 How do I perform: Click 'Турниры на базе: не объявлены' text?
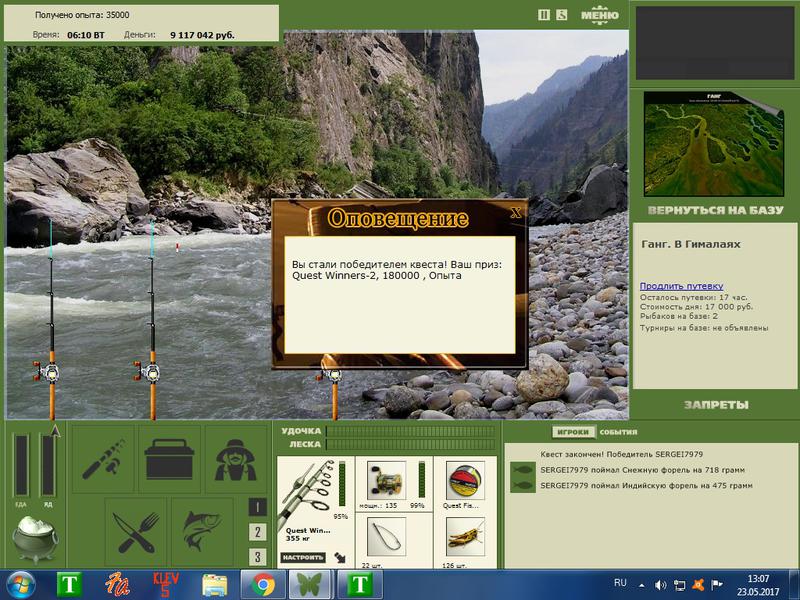(704, 328)
